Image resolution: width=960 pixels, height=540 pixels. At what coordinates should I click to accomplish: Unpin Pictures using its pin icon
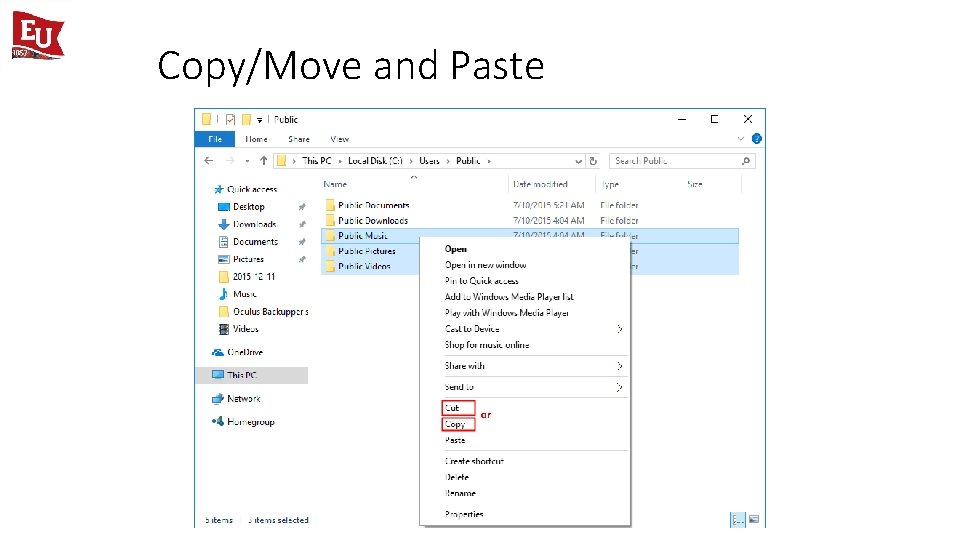(302, 259)
